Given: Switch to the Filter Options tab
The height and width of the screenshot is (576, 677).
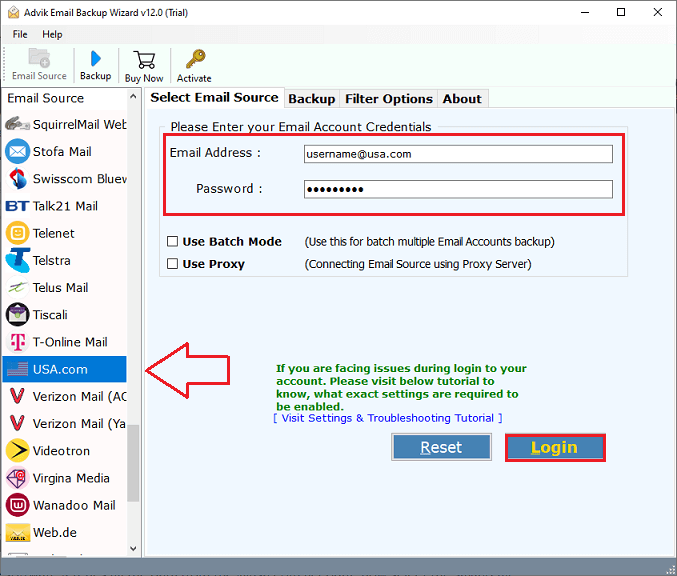Looking at the screenshot, I should (x=389, y=99).
